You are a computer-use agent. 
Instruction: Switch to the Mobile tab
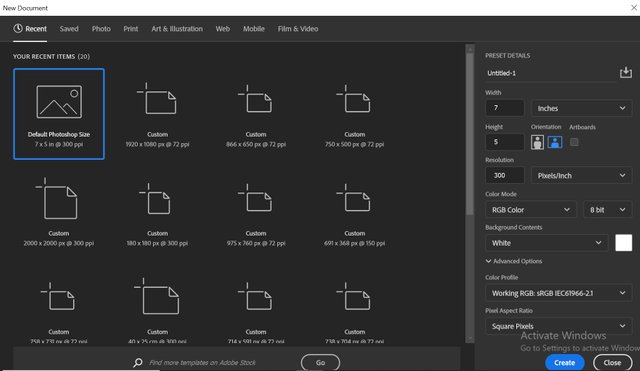pyautogui.click(x=254, y=29)
